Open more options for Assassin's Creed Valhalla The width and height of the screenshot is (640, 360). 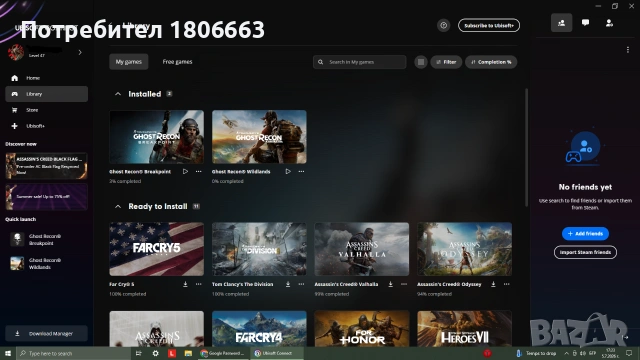(x=404, y=284)
